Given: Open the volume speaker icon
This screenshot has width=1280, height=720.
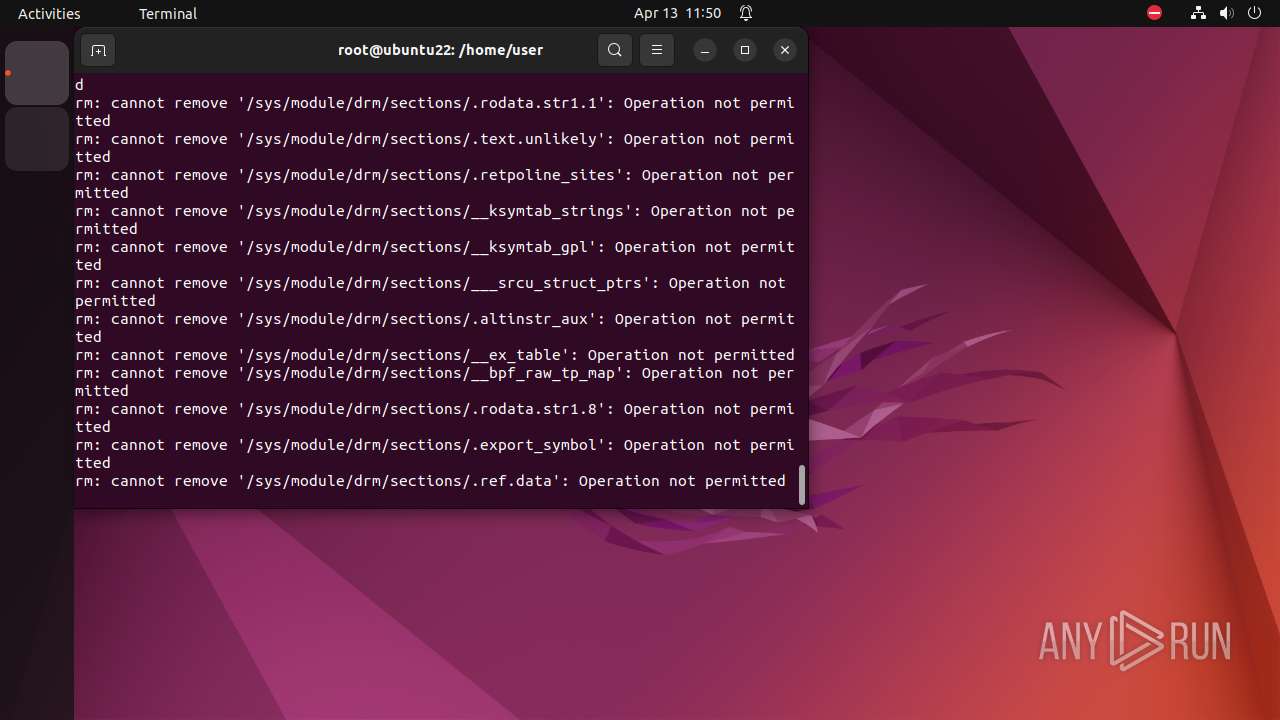Looking at the screenshot, I should 1226,13.
